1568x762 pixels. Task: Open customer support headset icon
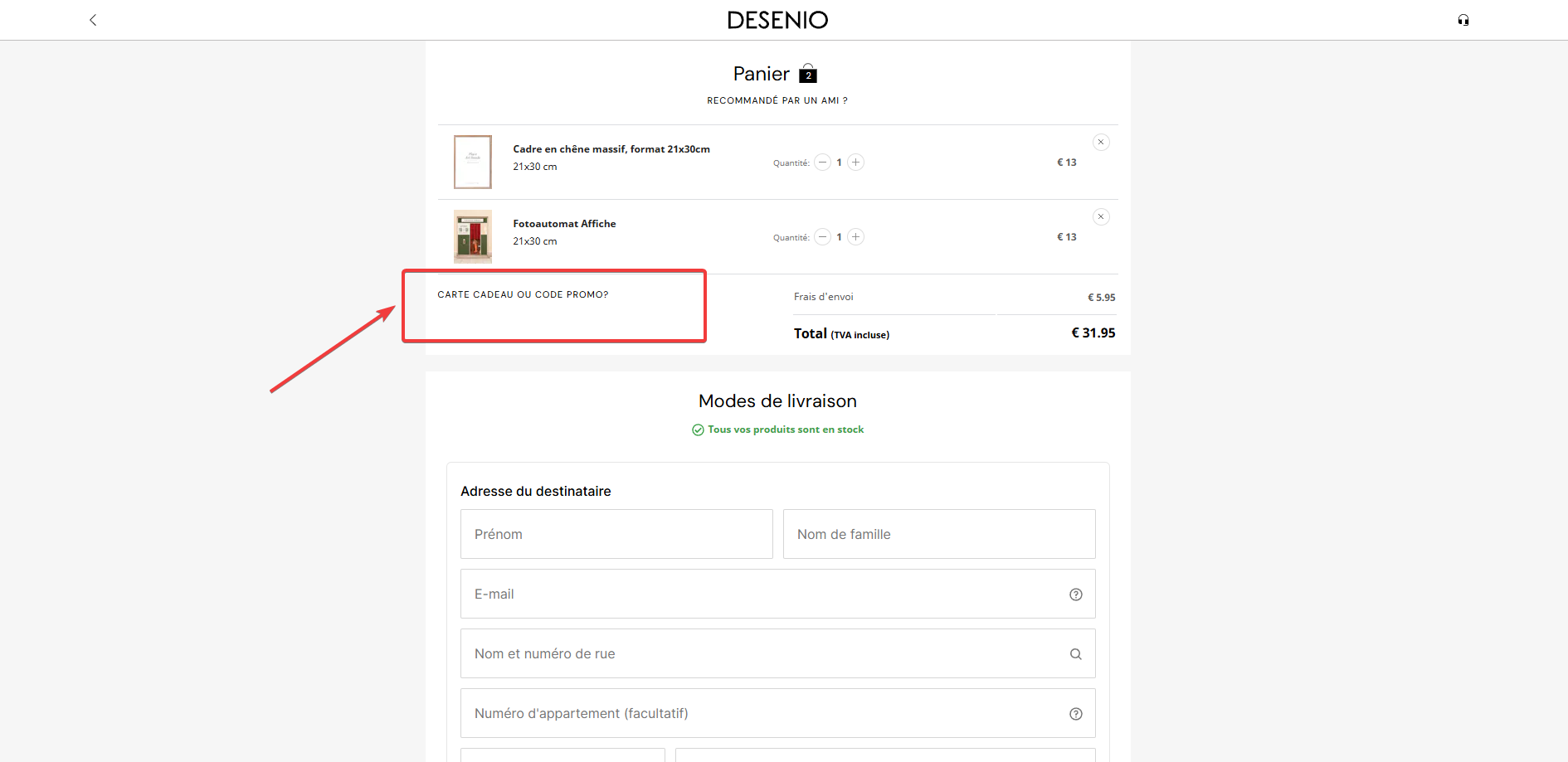[x=1463, y=20]
